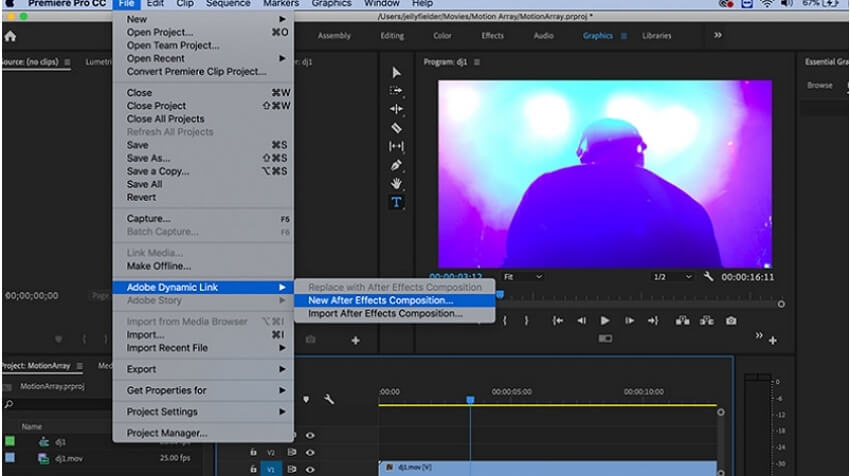The height and width of the screenshot is (476, 850).
Task: Click the timeline playhead marker
Action: click(x=471, y=400)
